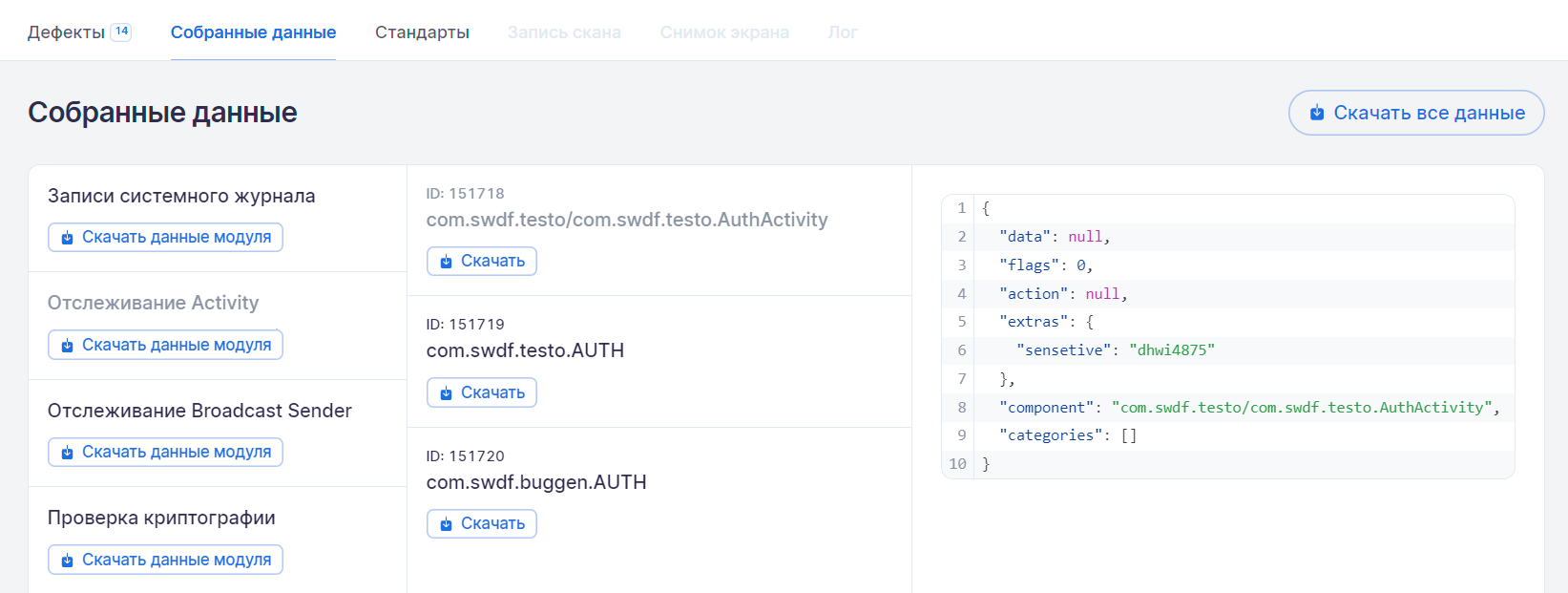Viewport: 1568px width, 593px height.
Task: Click download icon for record ID 151718
Action: 446,262
